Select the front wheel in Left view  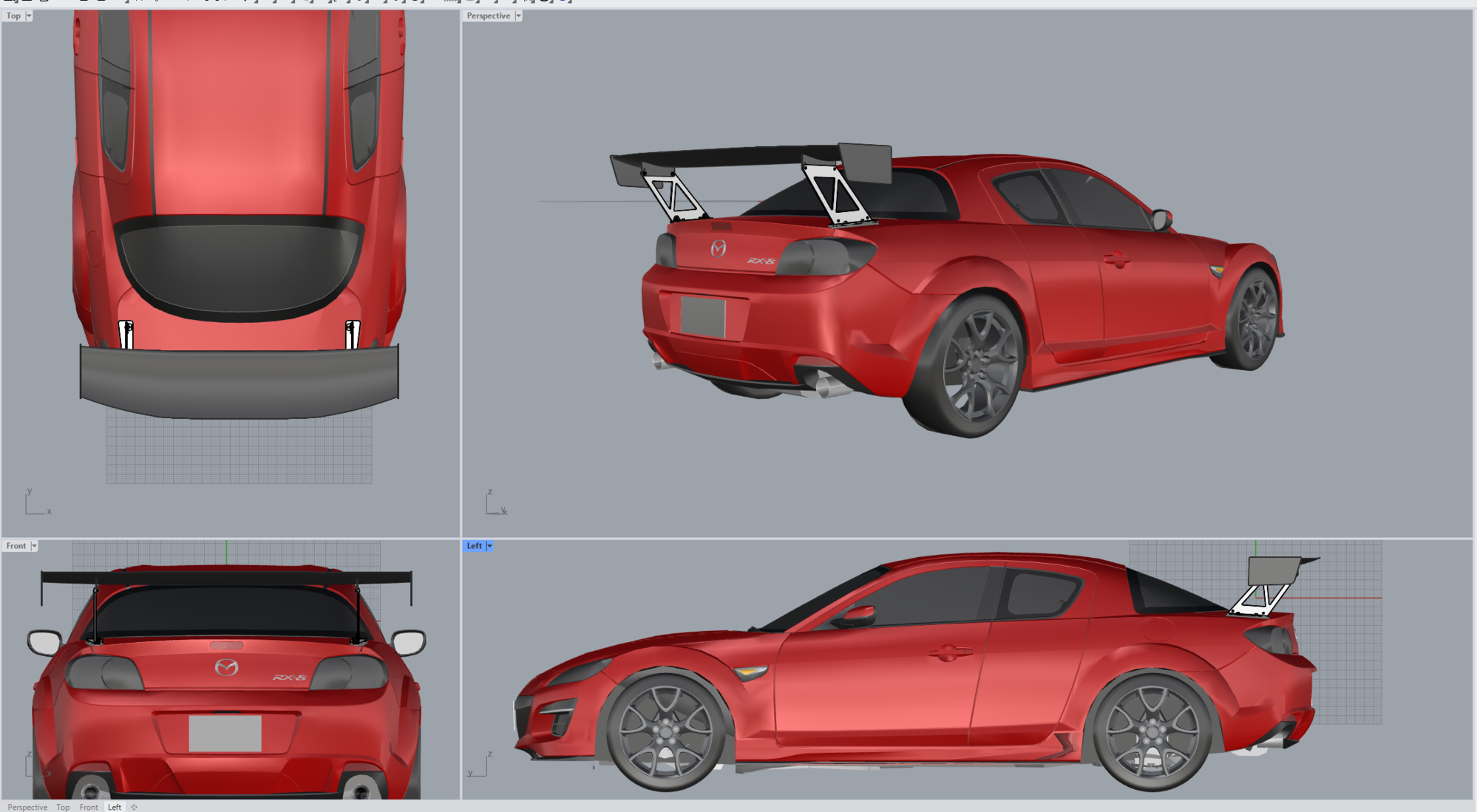(x=665, y=732)
